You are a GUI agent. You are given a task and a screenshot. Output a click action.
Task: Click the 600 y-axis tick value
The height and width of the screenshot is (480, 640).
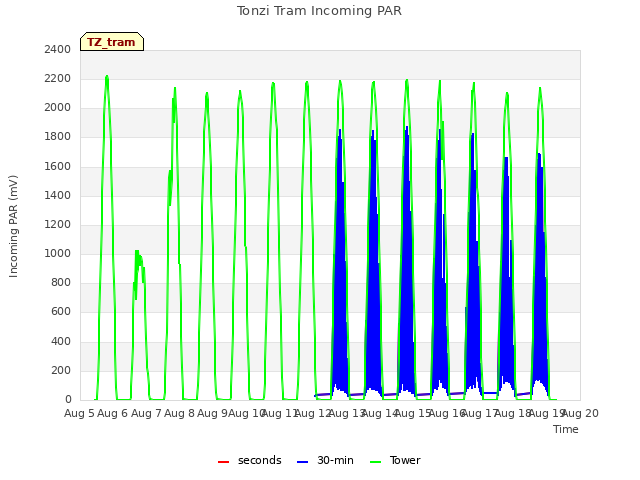tap(61, 312)
